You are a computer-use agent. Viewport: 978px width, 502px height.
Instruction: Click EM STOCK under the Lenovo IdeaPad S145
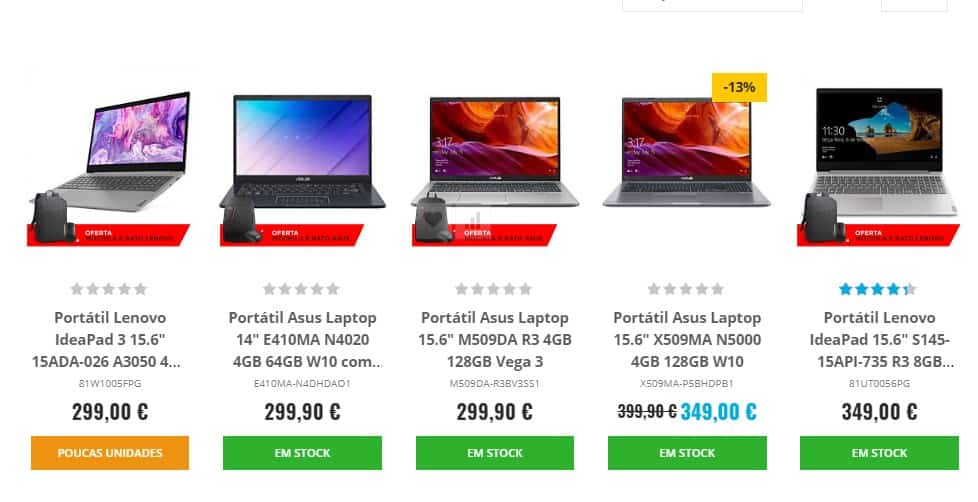point(879,453)
